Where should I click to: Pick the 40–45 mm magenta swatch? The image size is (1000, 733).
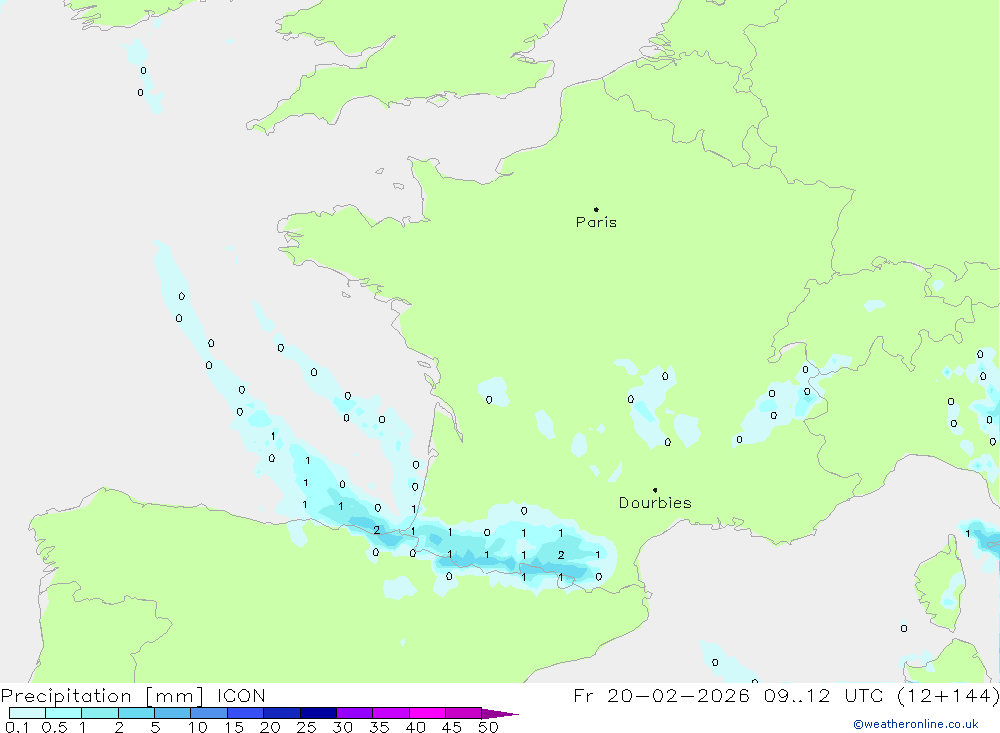pos(427,713)
